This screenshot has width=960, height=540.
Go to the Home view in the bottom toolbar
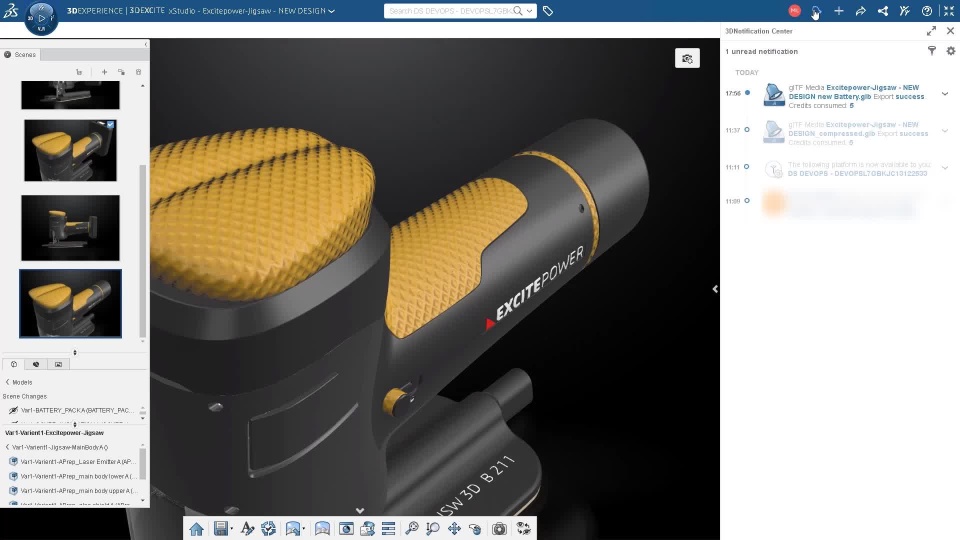(196, 529)
